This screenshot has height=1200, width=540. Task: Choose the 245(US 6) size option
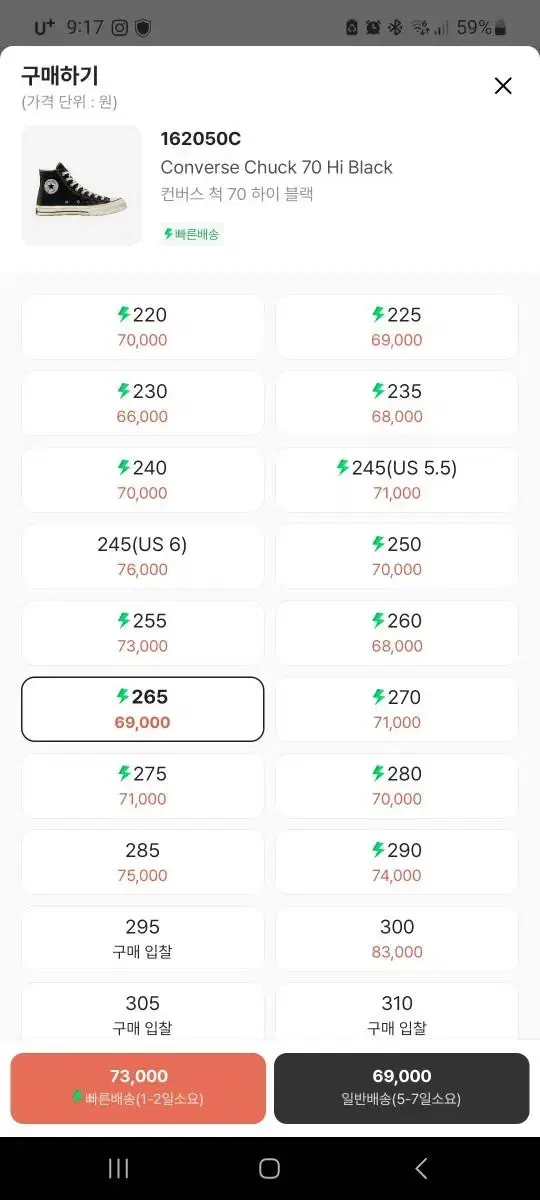143,557
